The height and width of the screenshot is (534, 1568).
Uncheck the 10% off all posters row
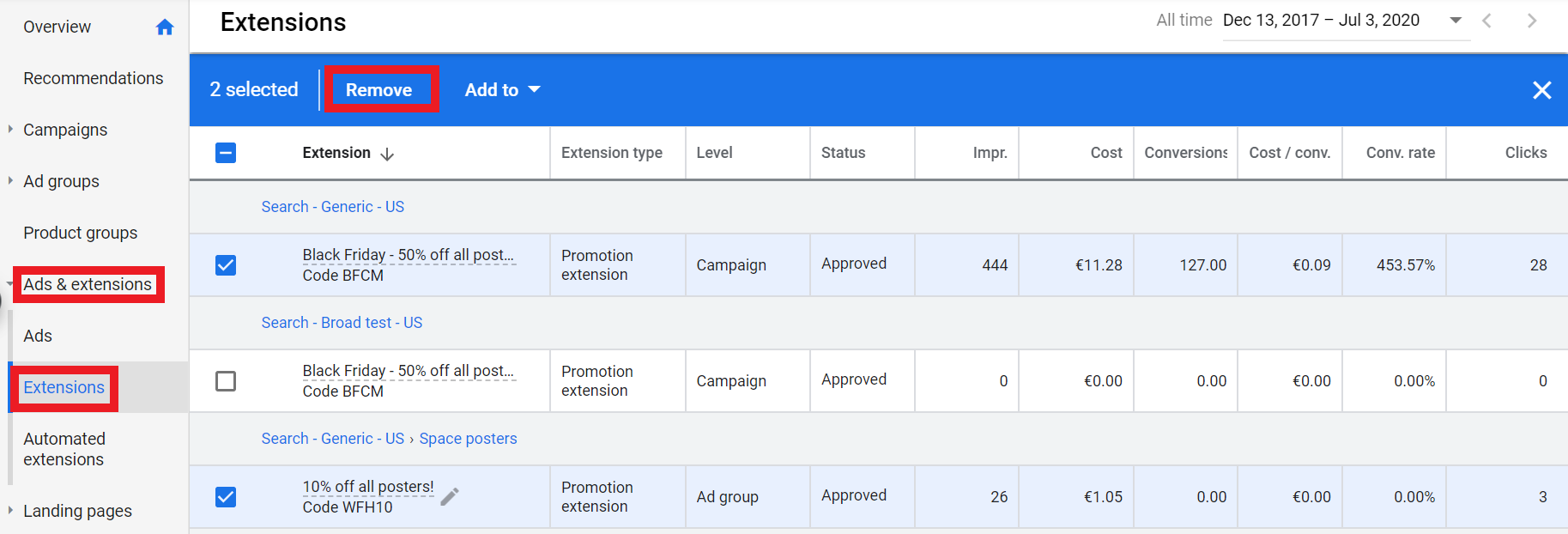(x=226, y=497)
